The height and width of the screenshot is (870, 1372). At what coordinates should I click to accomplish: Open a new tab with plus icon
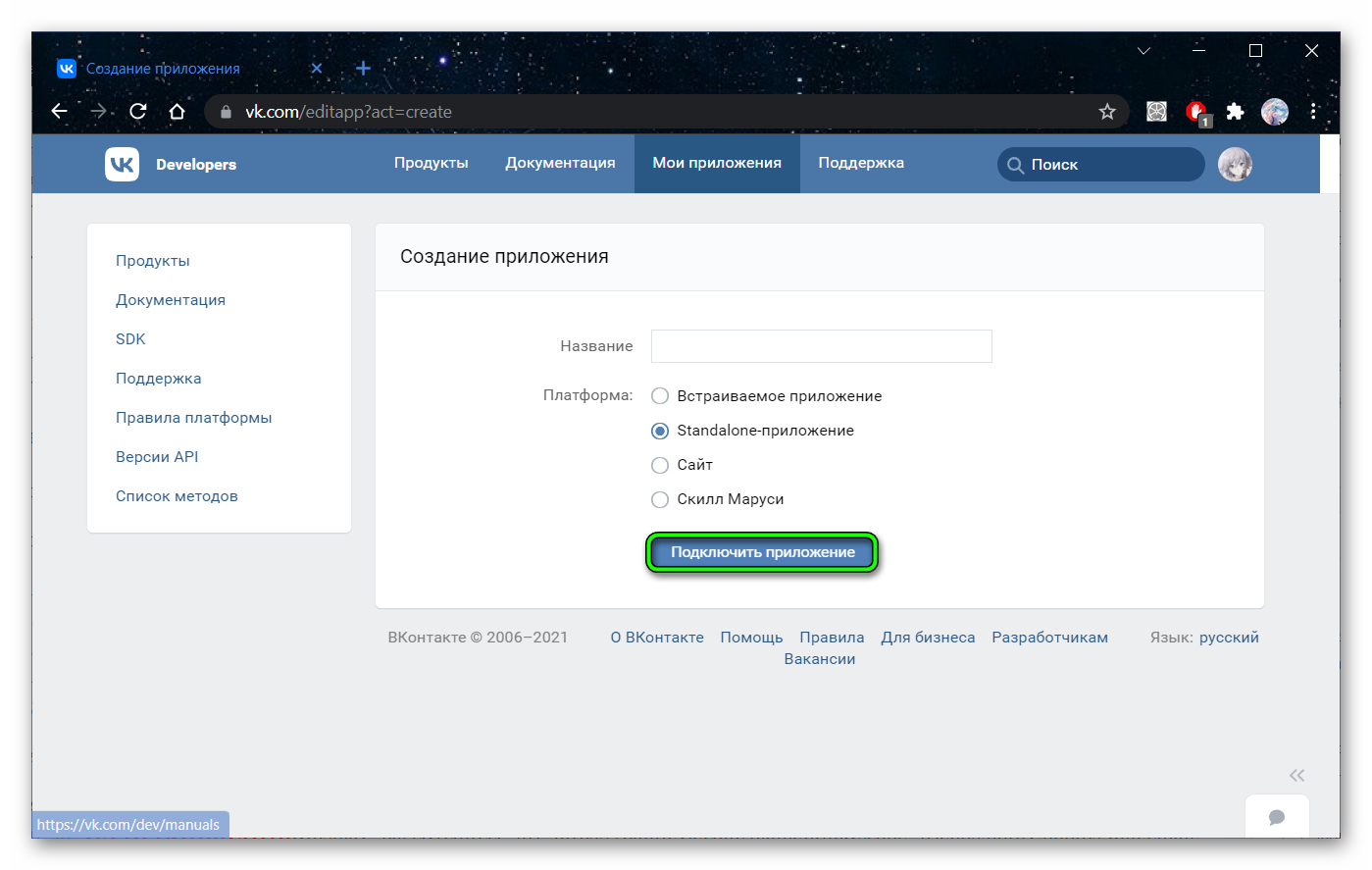pos(363,68)
